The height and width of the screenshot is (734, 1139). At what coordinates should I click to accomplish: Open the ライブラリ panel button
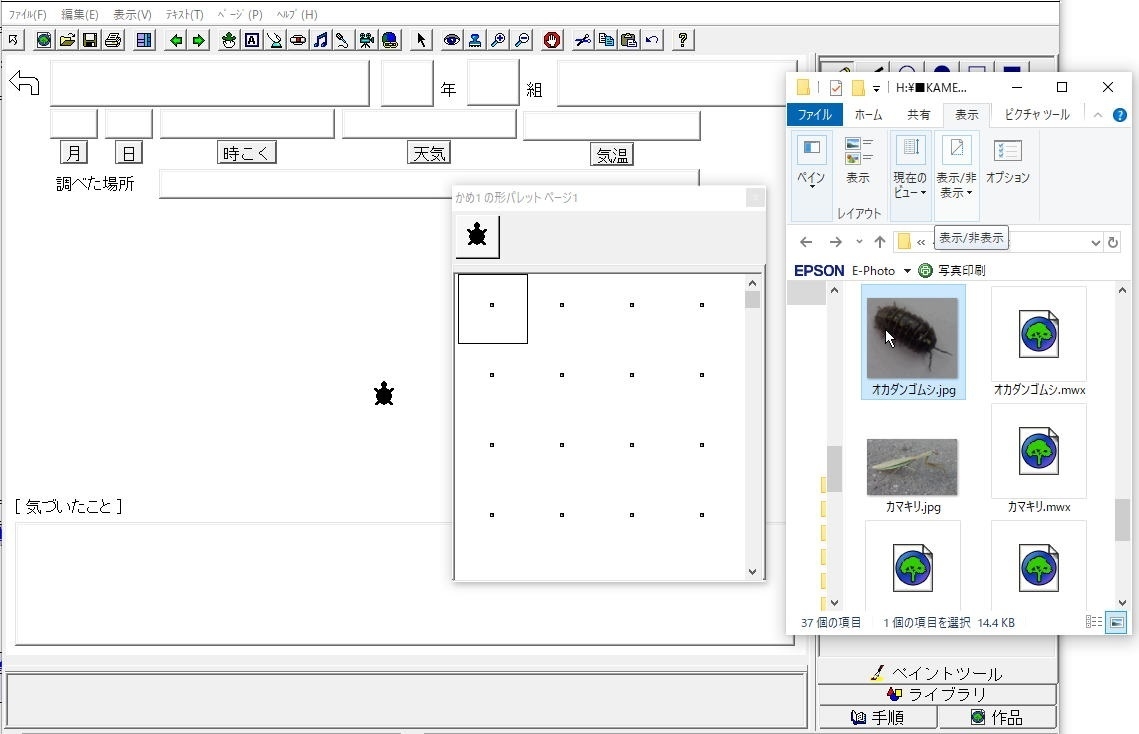point(937,694)
